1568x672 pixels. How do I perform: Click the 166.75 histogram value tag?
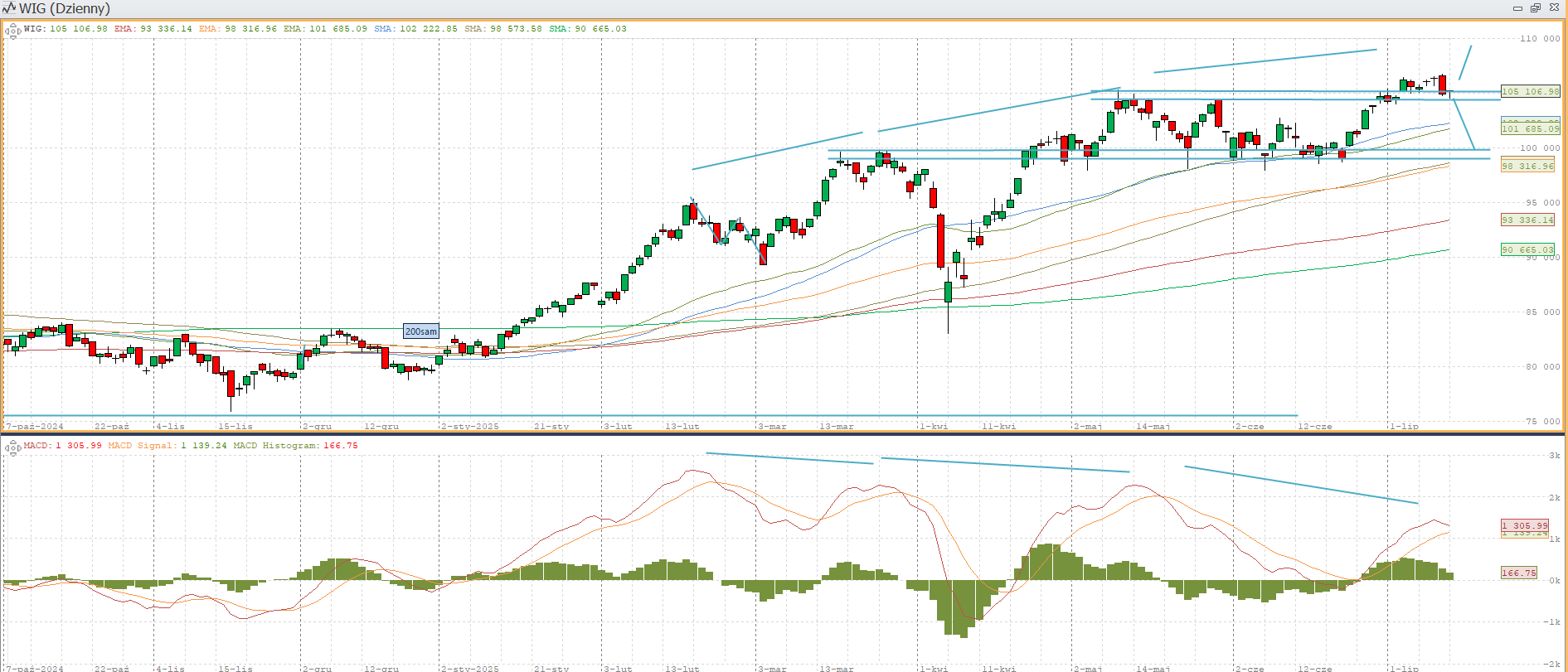pyautogui.click(x=1519, y=573)
